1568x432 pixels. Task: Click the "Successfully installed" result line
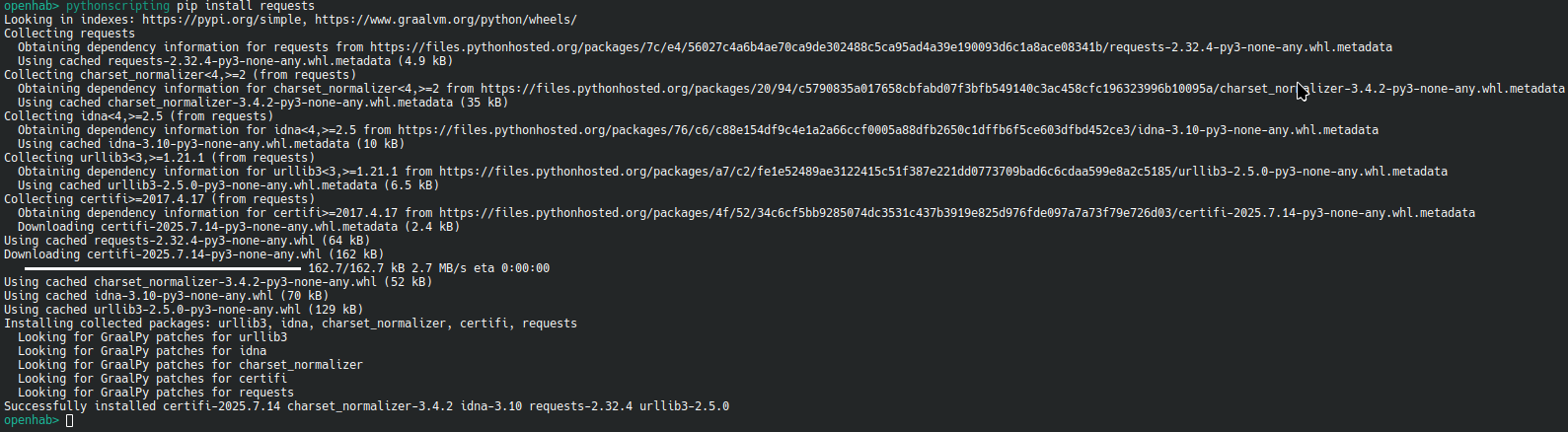[366, 406]
